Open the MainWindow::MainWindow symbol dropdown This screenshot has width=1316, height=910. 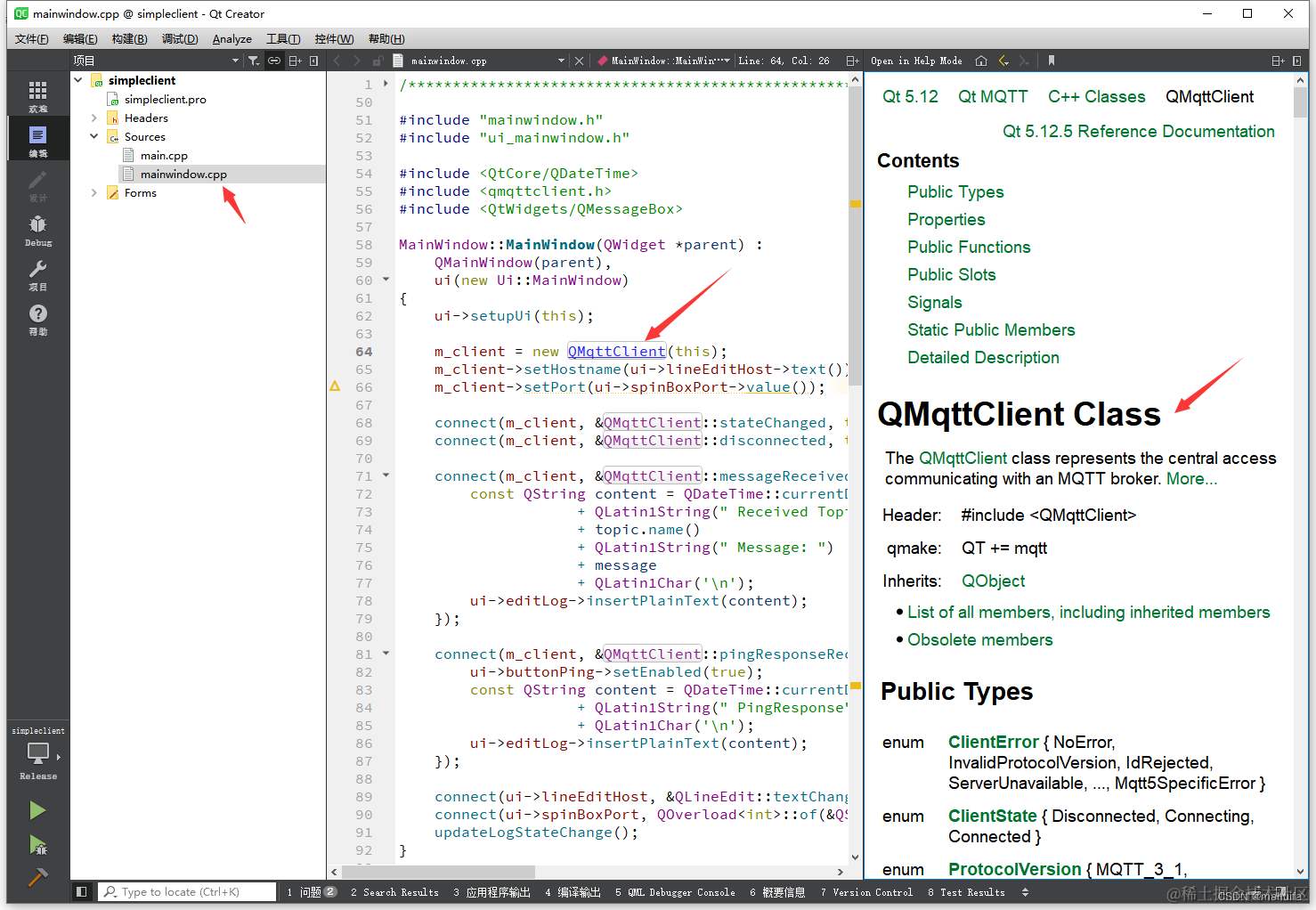point(664,61)
